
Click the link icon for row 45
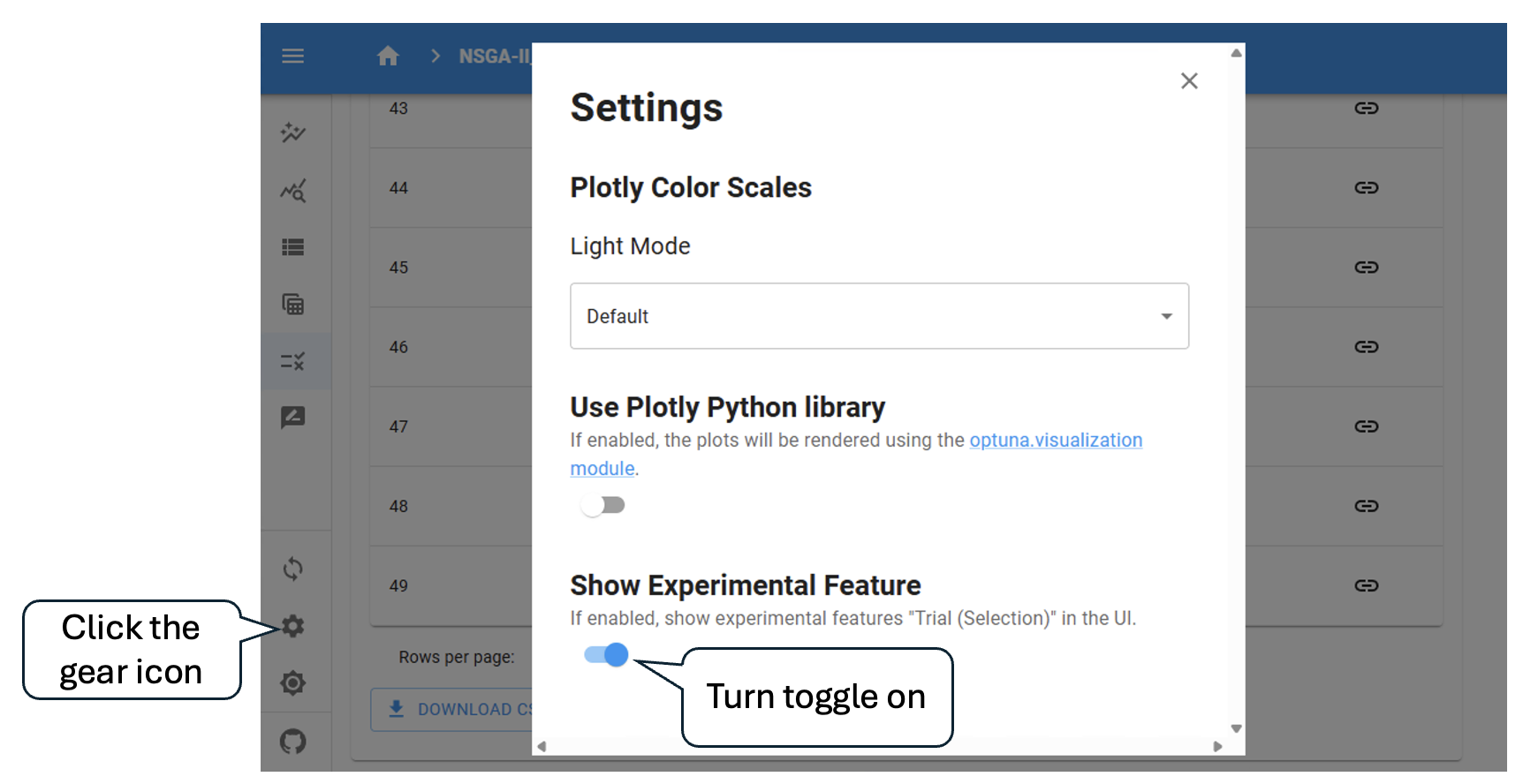1367,268
